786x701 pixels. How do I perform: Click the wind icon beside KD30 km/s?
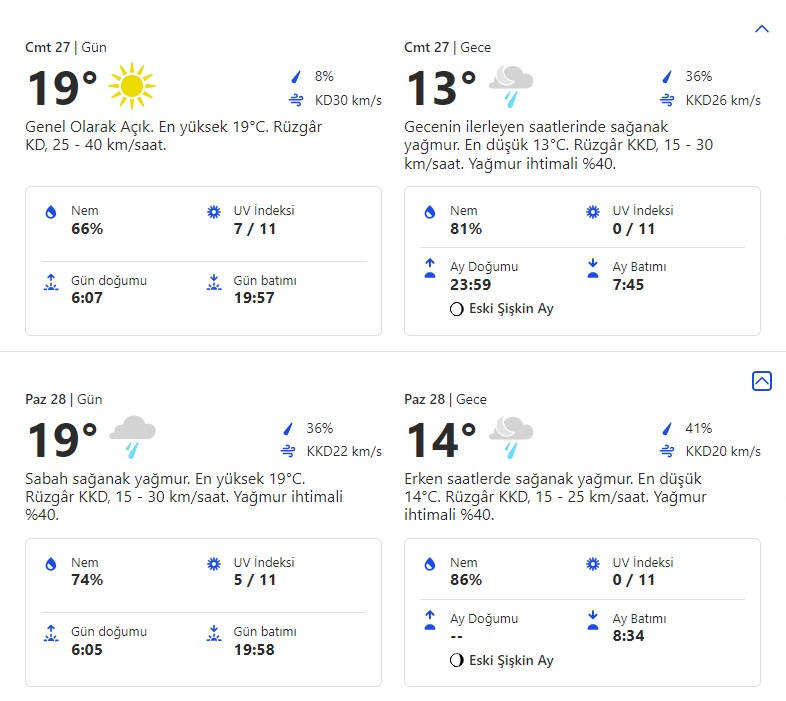tap(296, 100)
